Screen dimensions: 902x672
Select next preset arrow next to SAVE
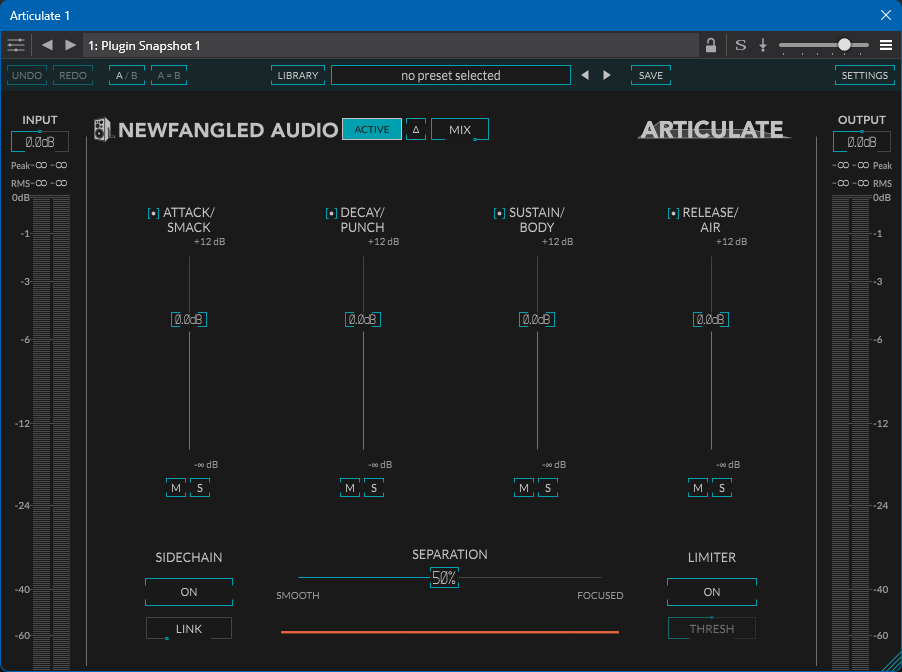tap(606, 75)
